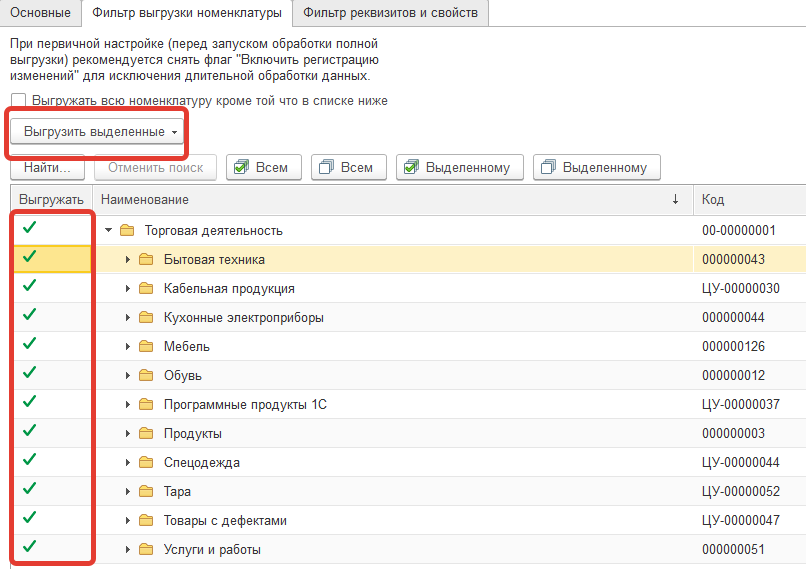Click the checked-box icon on first Всем button

point(241,167)
